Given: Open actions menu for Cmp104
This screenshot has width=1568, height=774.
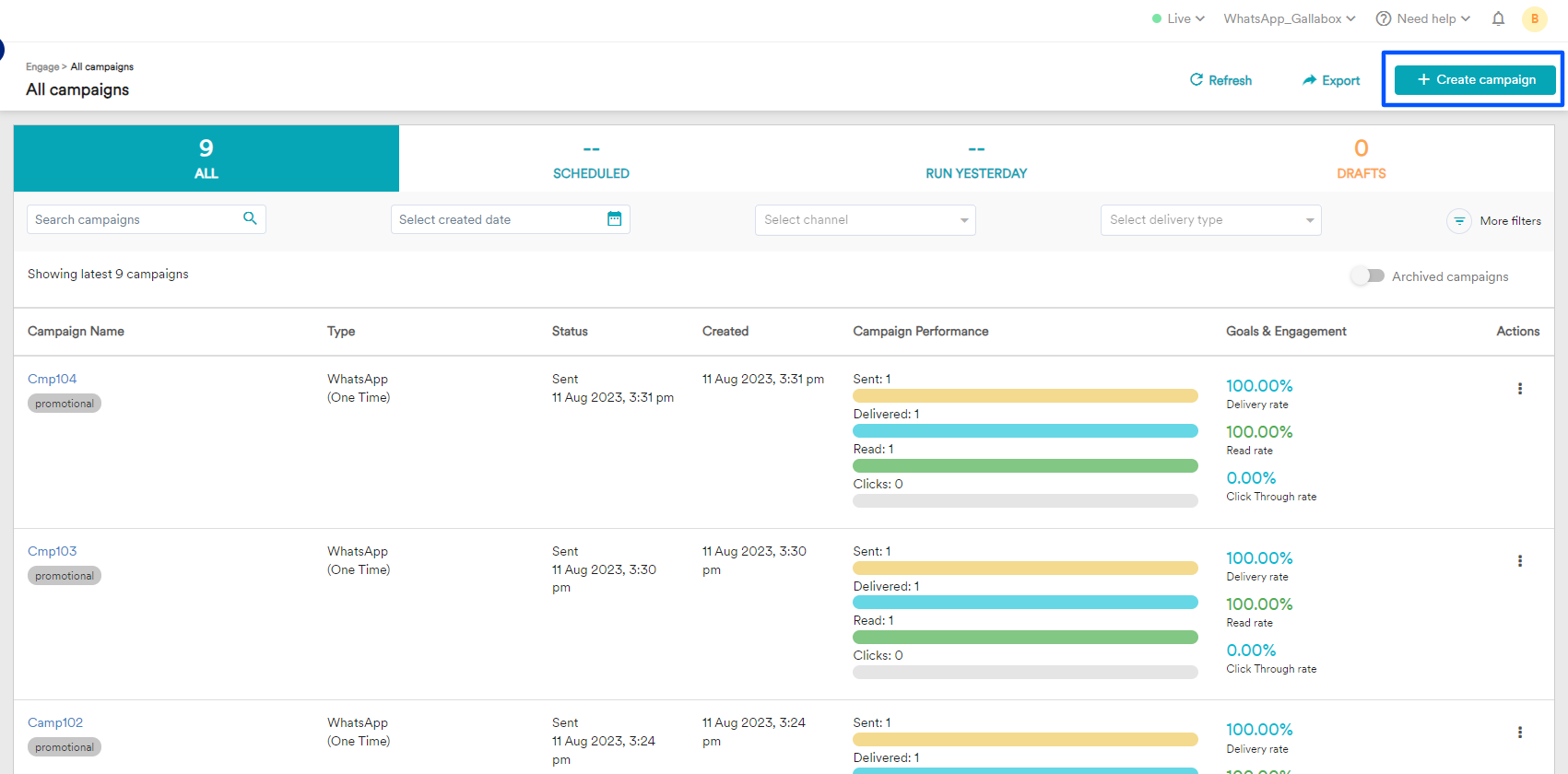Looking at the screenshot, I should click(x=1519, y=389).
